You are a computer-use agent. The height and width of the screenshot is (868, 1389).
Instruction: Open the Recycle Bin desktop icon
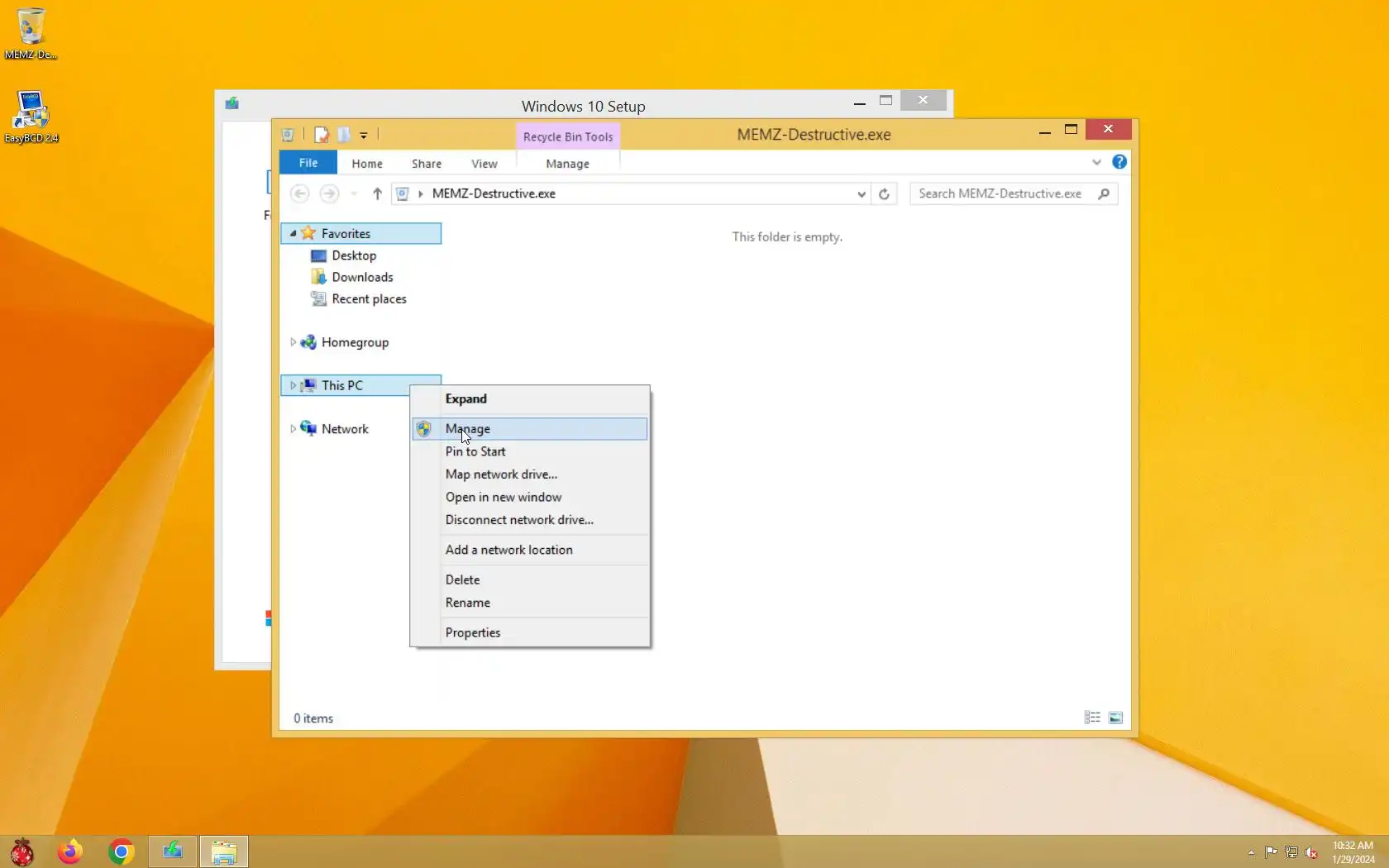click(x=31, y=33)
